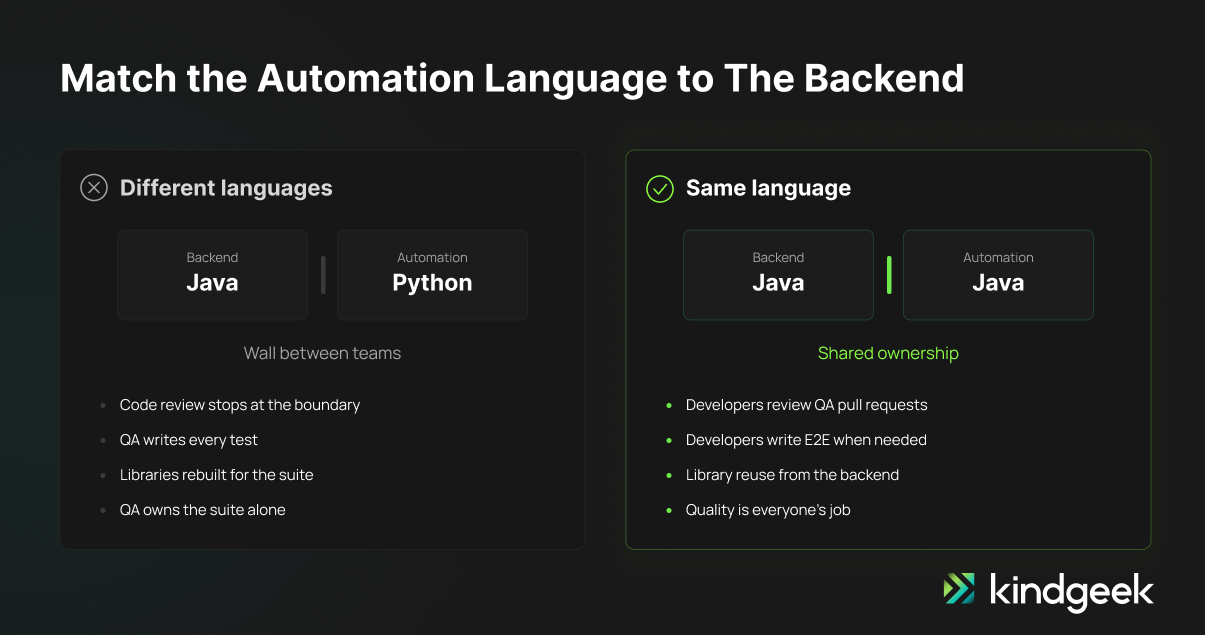
Task: Click the green bullet before Library reuse
Action: click(x=669, y=476)
